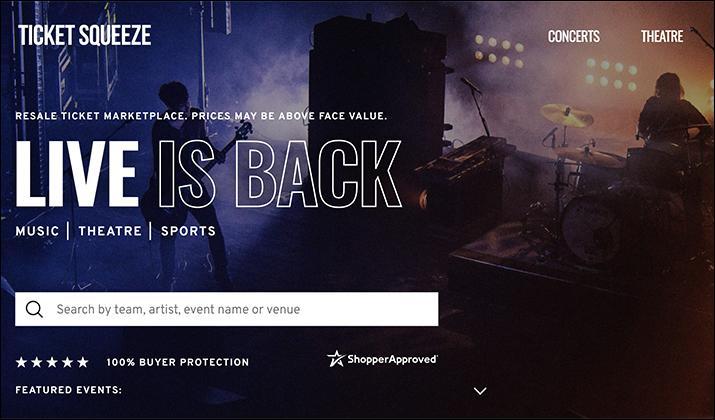The height and width of the screenshot is (420, 715).
Task: Click the ShopperApproved wordmark
Action: [392, 359]
